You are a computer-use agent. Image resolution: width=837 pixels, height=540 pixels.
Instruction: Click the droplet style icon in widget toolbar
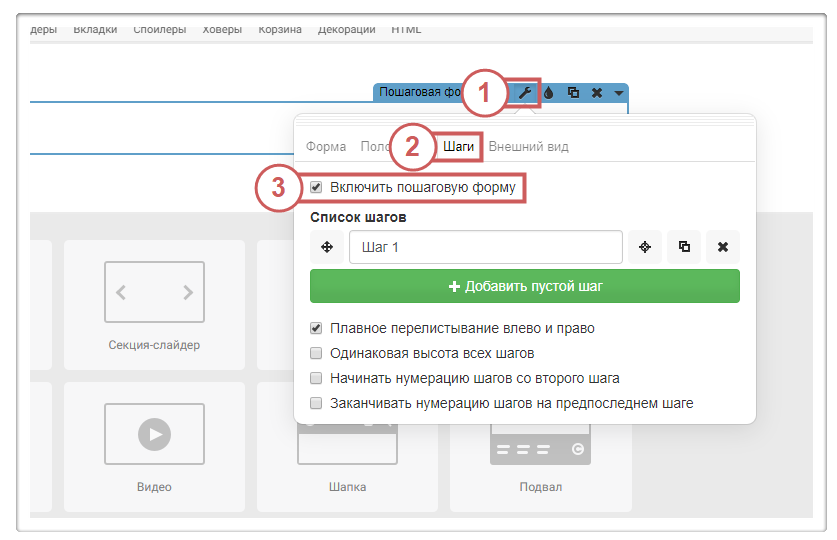548,93
